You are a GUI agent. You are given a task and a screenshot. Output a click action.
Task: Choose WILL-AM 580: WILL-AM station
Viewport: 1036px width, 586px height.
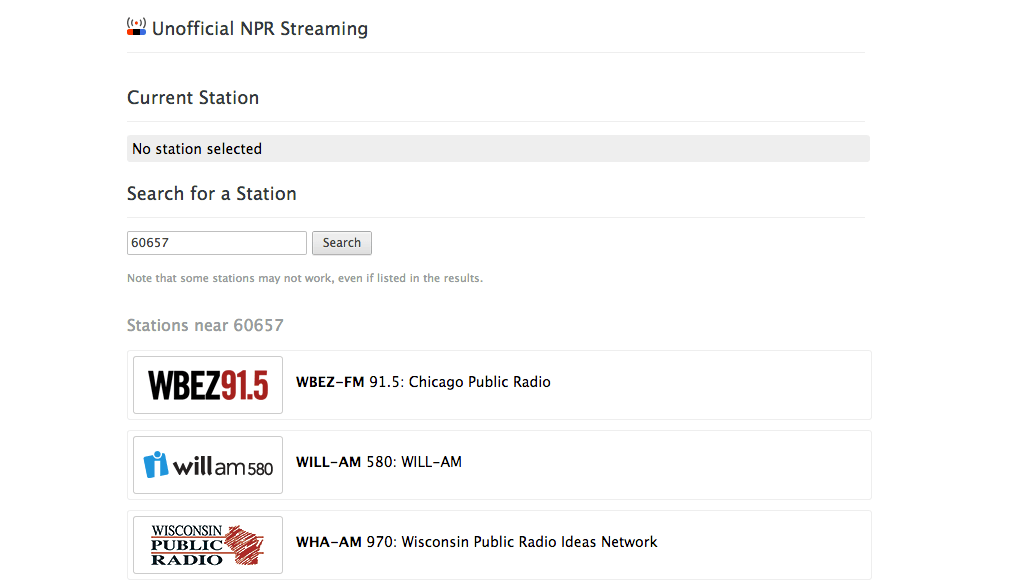[379, 462]
